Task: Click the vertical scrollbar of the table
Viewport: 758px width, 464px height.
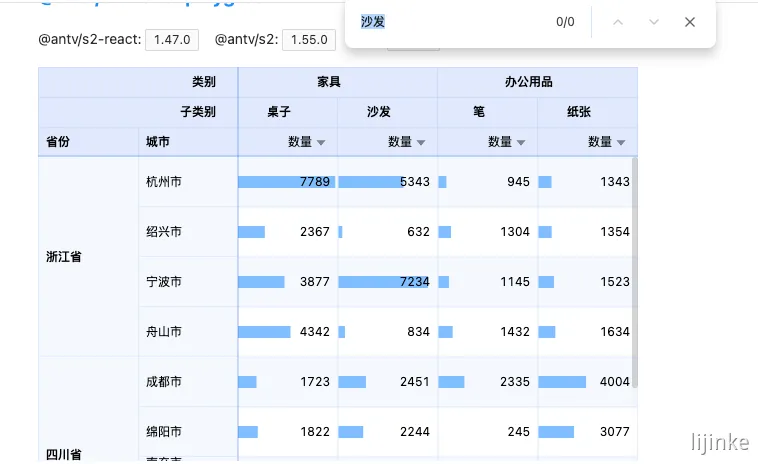Action: tap(635, 272)
